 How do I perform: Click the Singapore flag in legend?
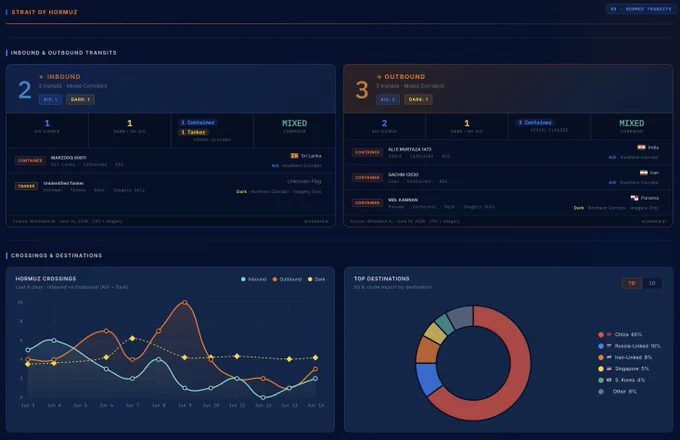tap(609, 368)
